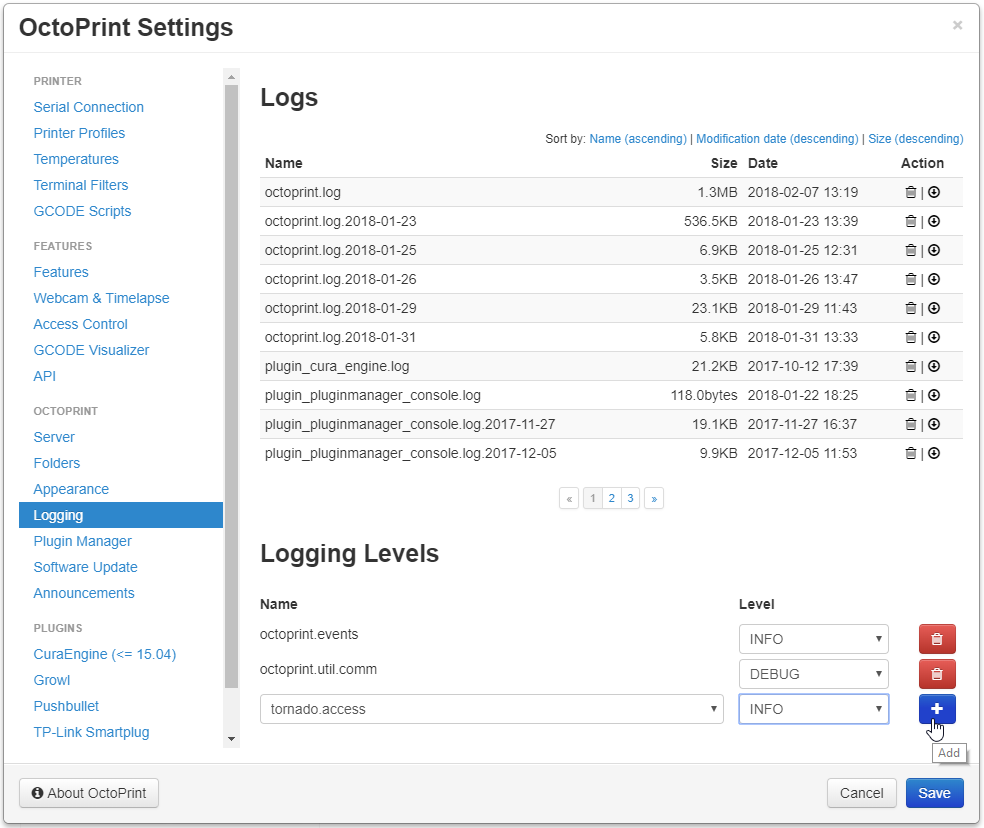
Task: Download octoprint.log.2018-01-31
Action: click(x=934, y=337)
